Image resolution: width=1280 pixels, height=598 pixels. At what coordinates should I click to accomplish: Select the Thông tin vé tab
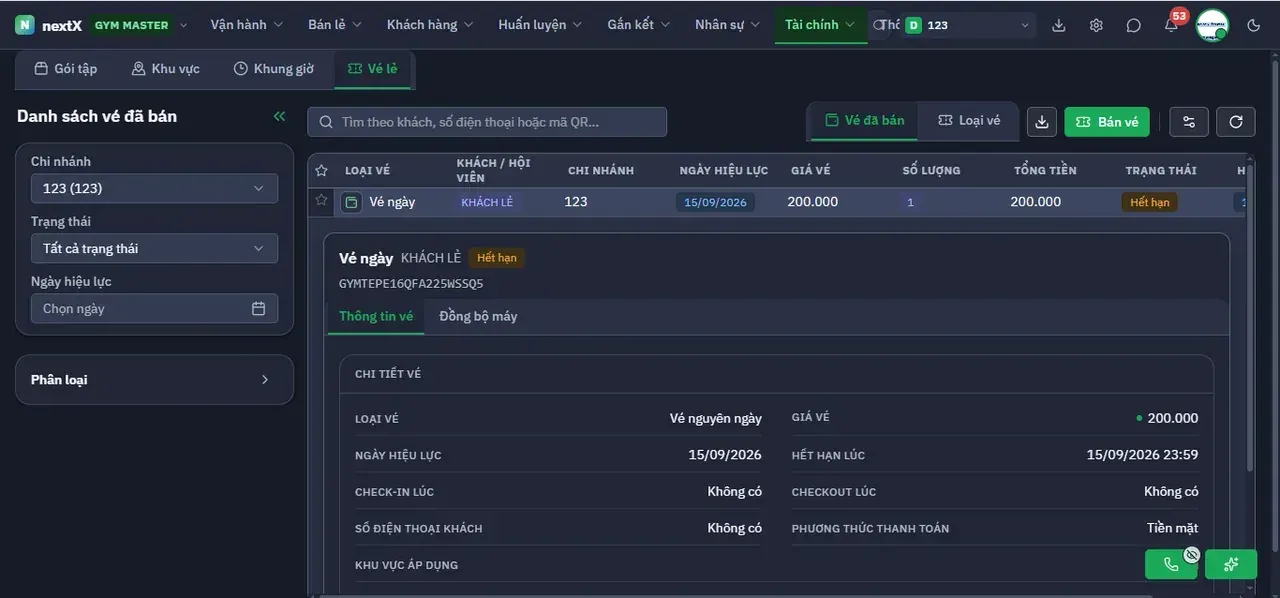(x=376, y=316)
